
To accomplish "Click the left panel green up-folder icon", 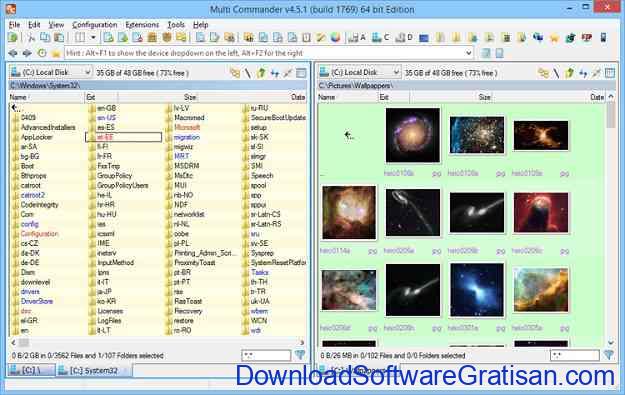I will pyautogui.click(x=261, y=73).
